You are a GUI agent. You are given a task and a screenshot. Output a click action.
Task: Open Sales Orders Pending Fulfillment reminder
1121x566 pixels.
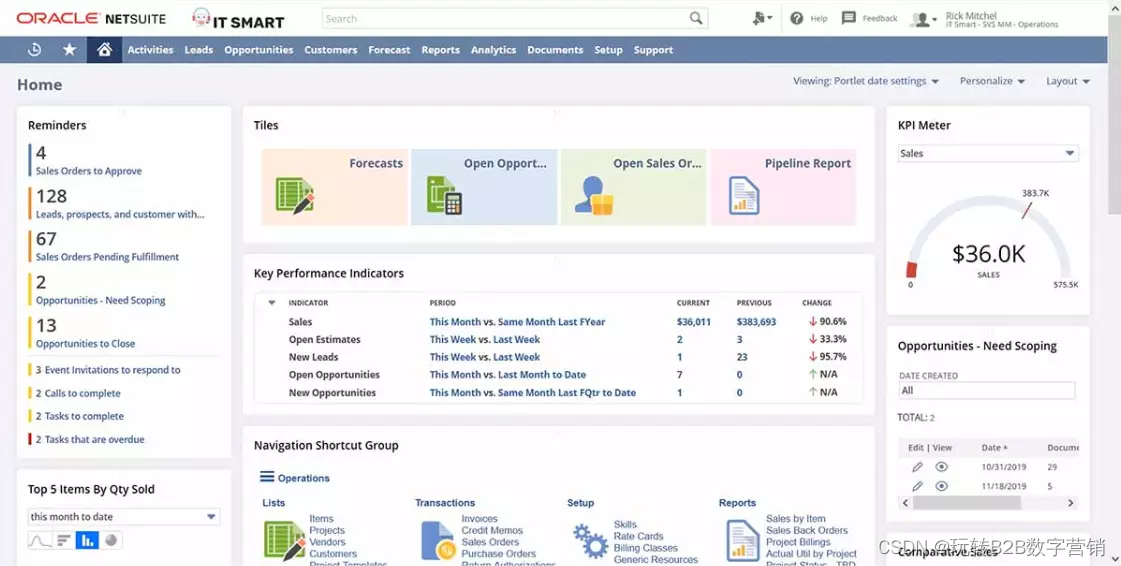point(107,257)
